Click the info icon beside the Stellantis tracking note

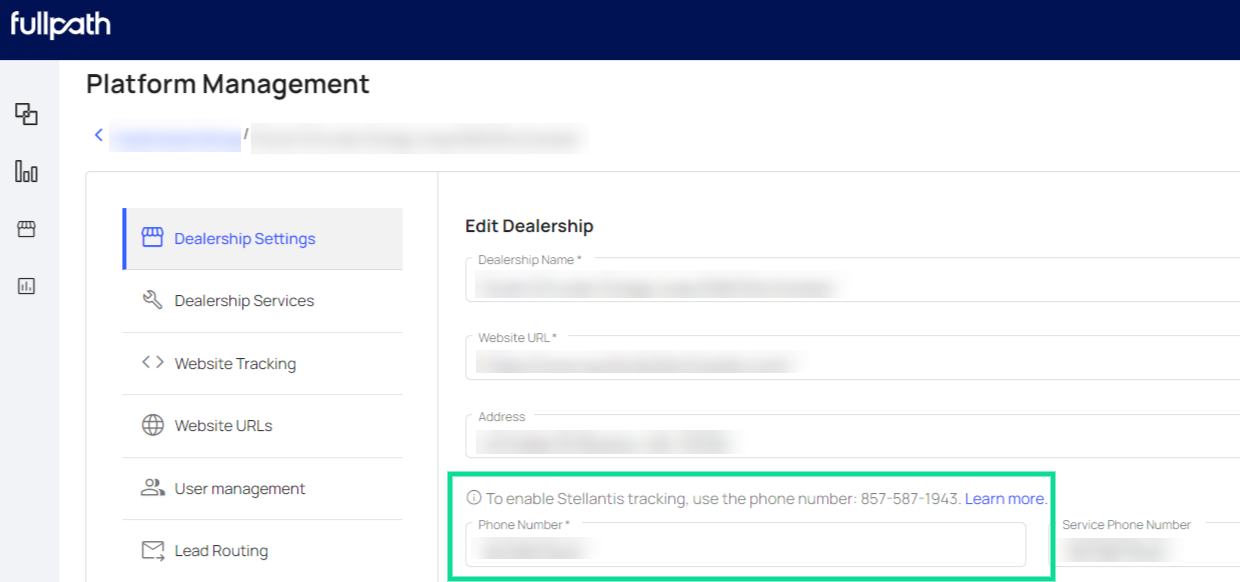[x=474, y=498]
